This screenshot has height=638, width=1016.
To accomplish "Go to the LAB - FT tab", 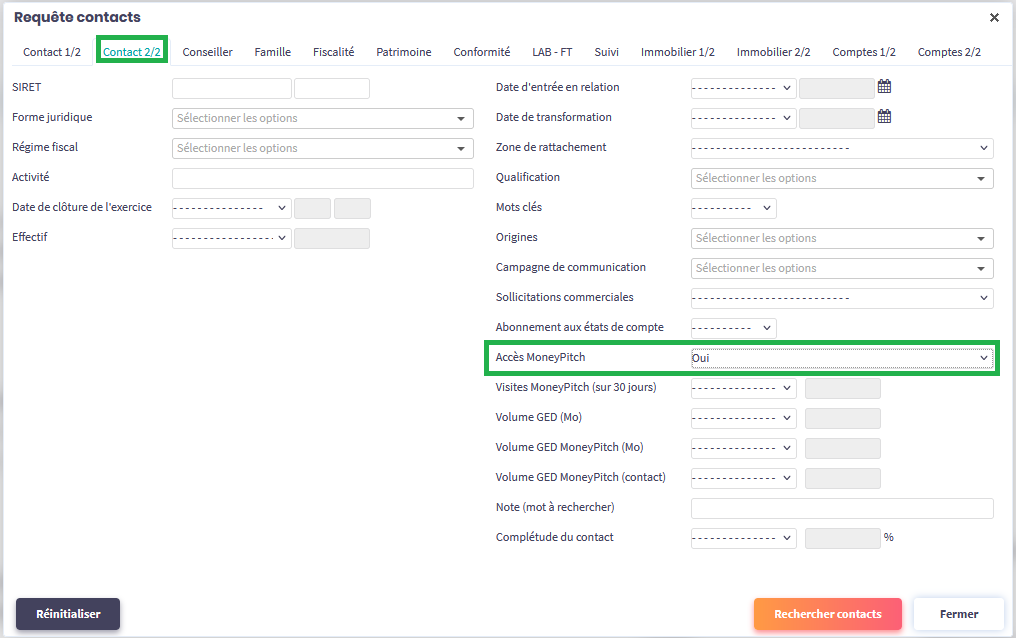I will click(x=552, y=52).
